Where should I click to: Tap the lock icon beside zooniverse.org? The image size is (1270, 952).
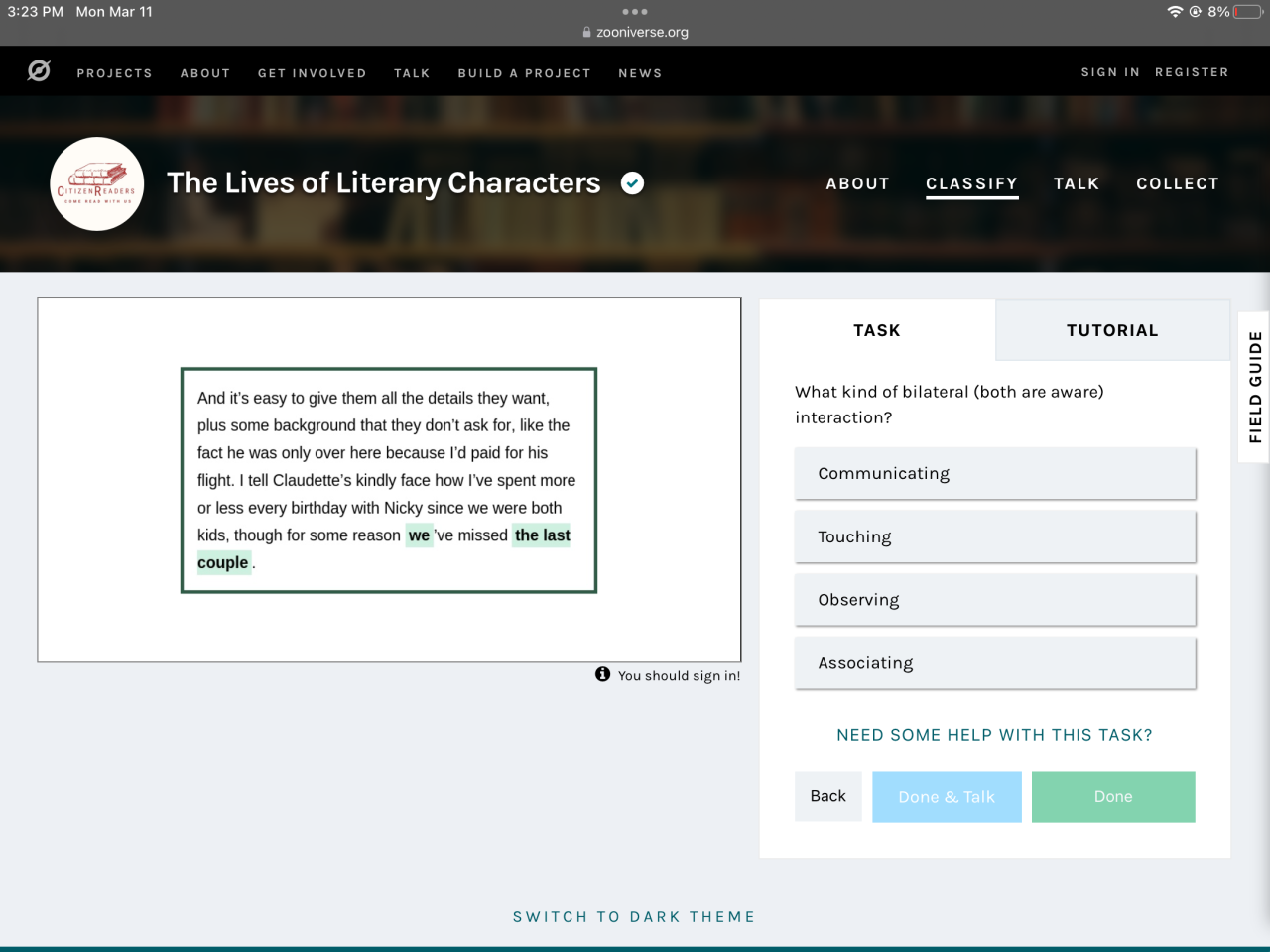(587, 32)
